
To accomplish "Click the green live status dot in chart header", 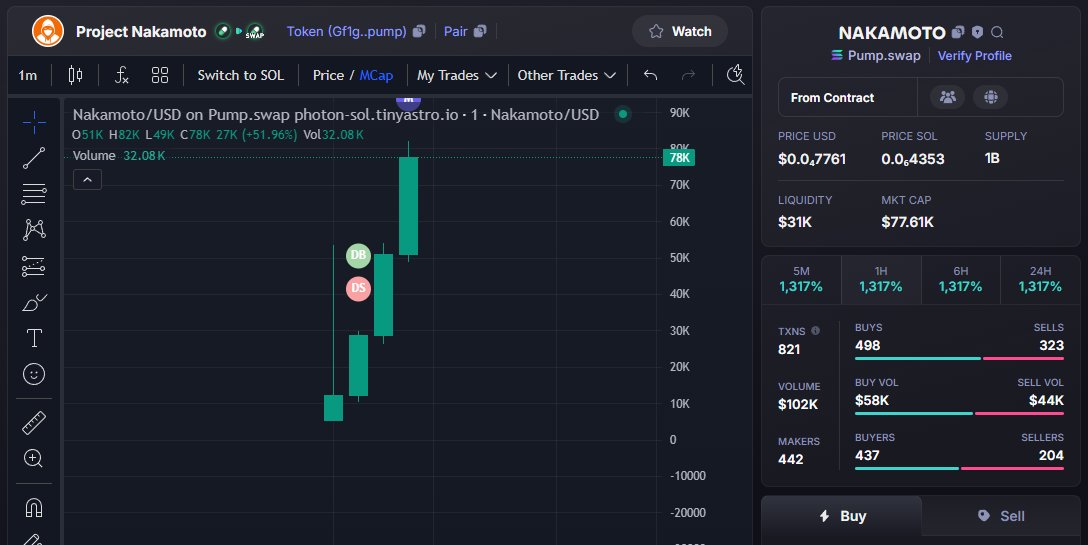I will click(x=622, y=114).
